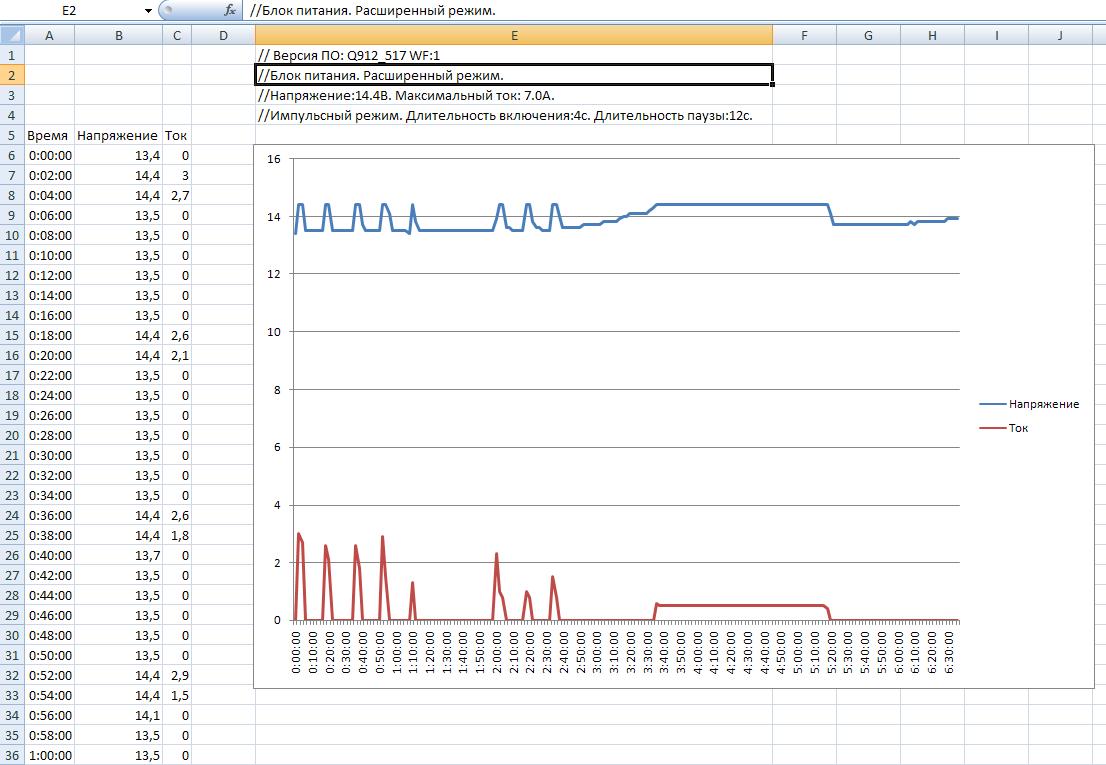Click the Select All corner triangle

(12, 35)
